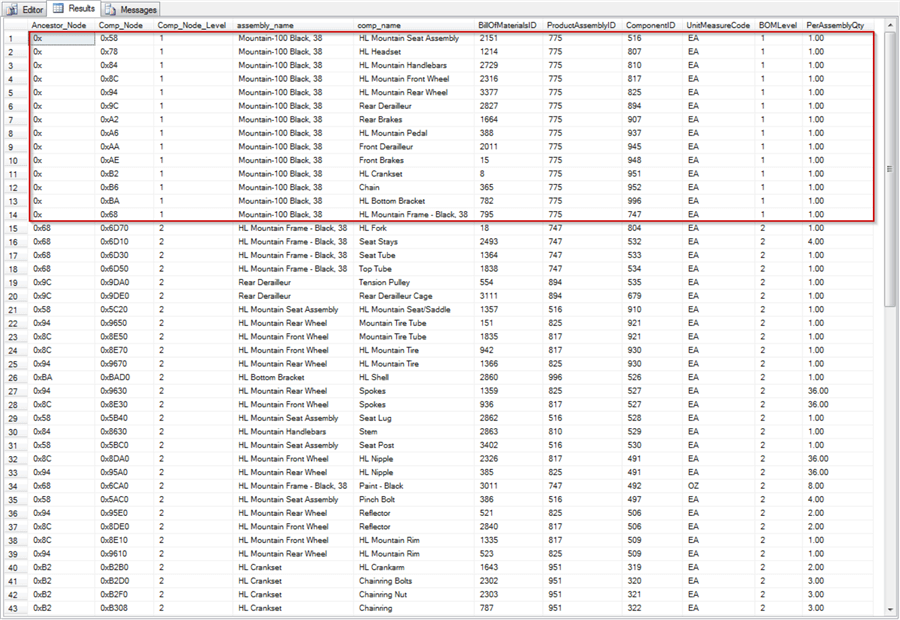The height and width of the screenshot is (620, 900).
Task: Click the HL Crankset cell in row 11
Action: pyautogui.click(x=380, y=172)
